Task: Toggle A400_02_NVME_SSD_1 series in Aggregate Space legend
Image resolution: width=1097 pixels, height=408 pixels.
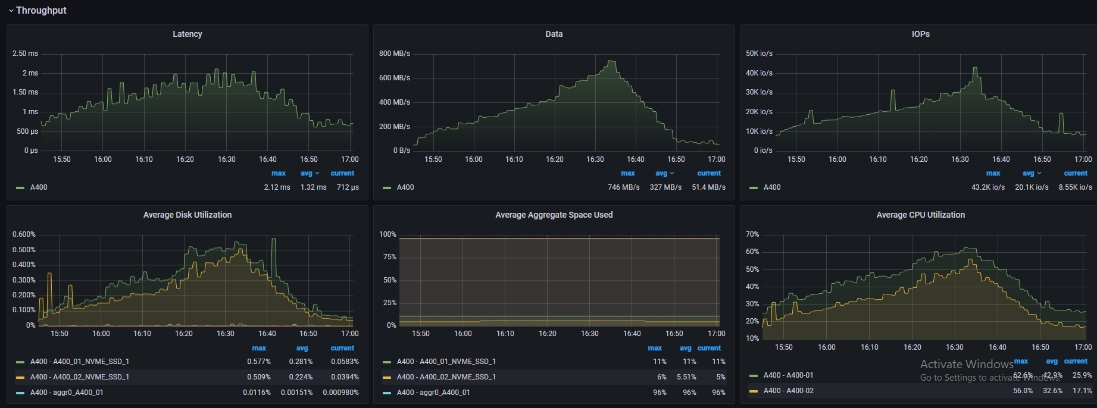Action: pos(446,377)
